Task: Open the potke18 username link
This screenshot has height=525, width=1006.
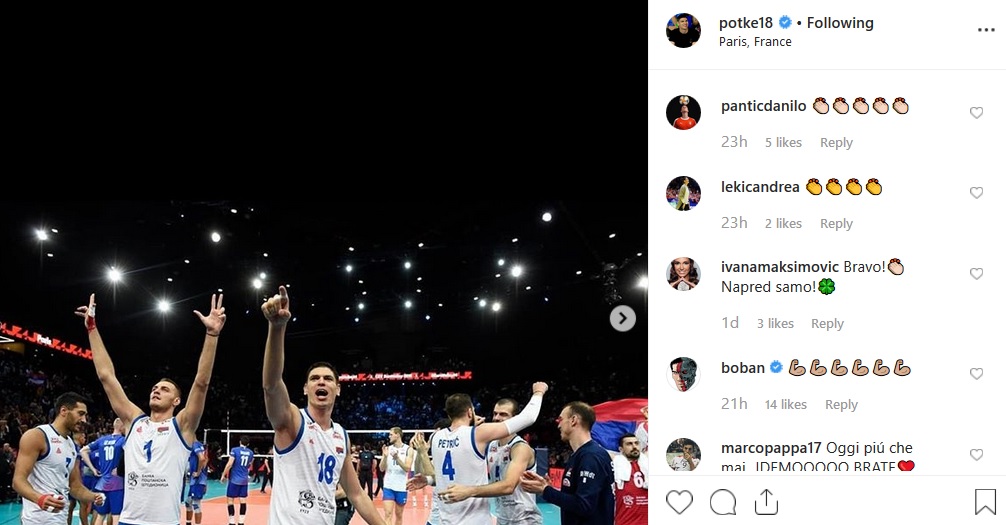Action: tap(746, 23)
